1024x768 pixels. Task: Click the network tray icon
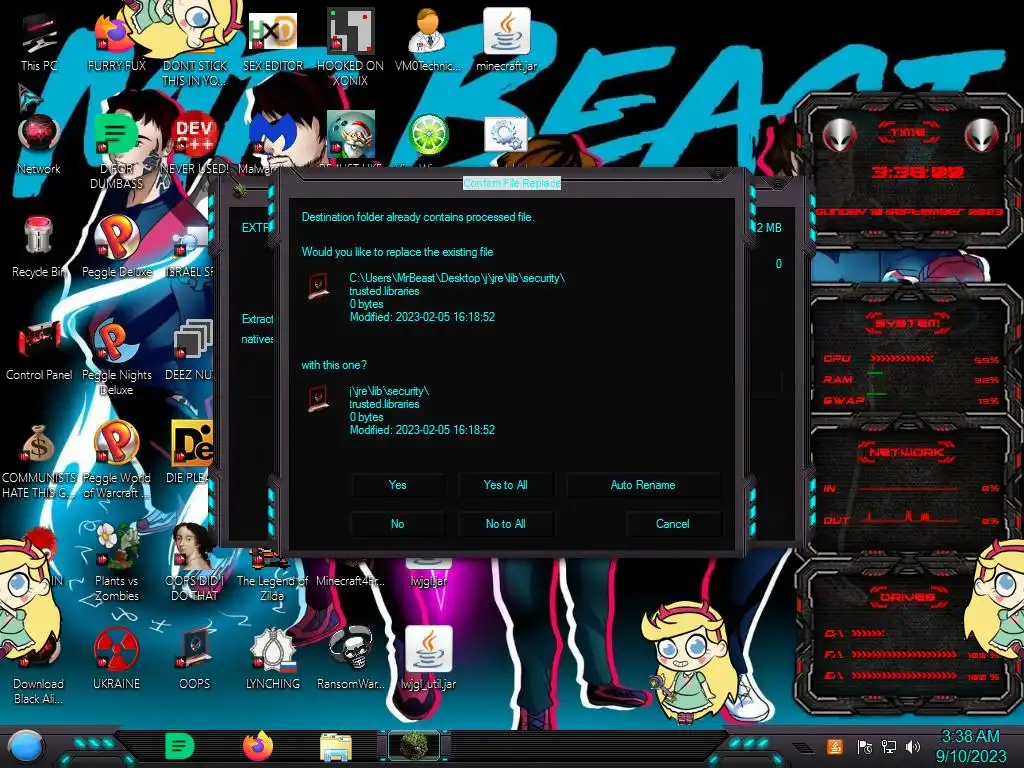[889, 746]
